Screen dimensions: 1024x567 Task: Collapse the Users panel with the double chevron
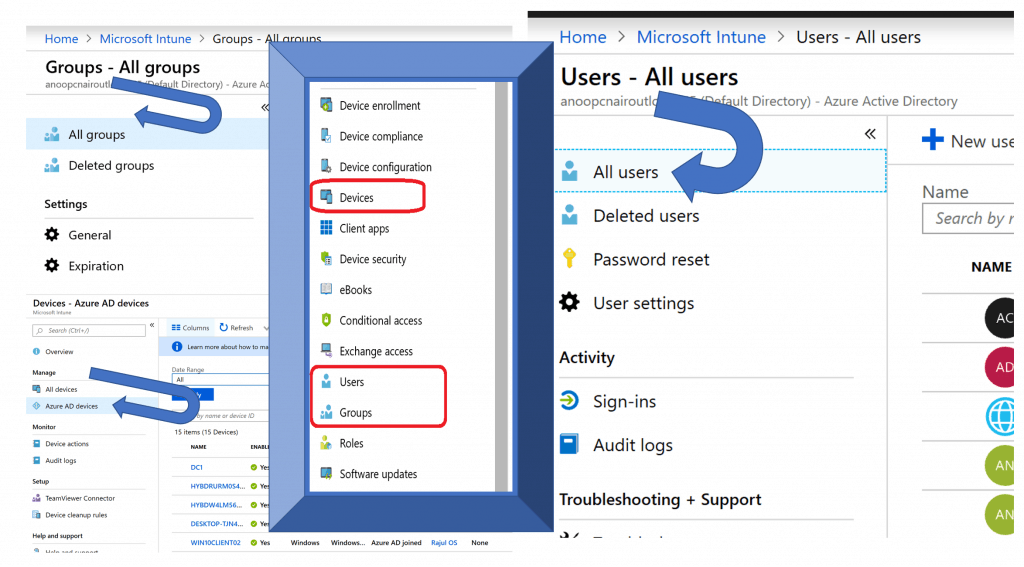tap(870, 134)
